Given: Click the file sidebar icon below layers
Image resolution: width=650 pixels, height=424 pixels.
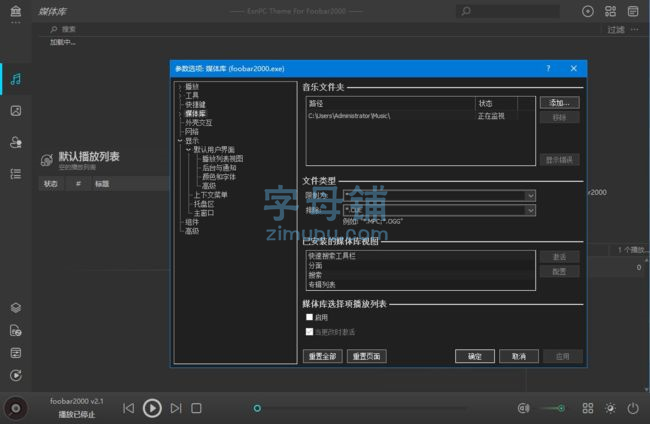Looking at the screenshot, I should click(16, 330).
